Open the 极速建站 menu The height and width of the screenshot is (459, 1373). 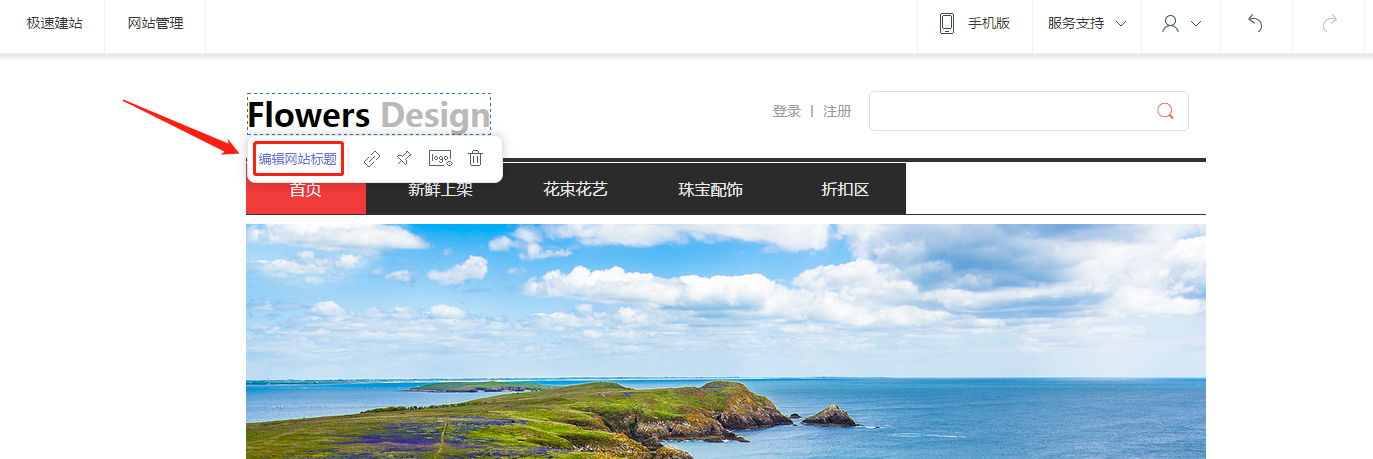tap(54, 23)
